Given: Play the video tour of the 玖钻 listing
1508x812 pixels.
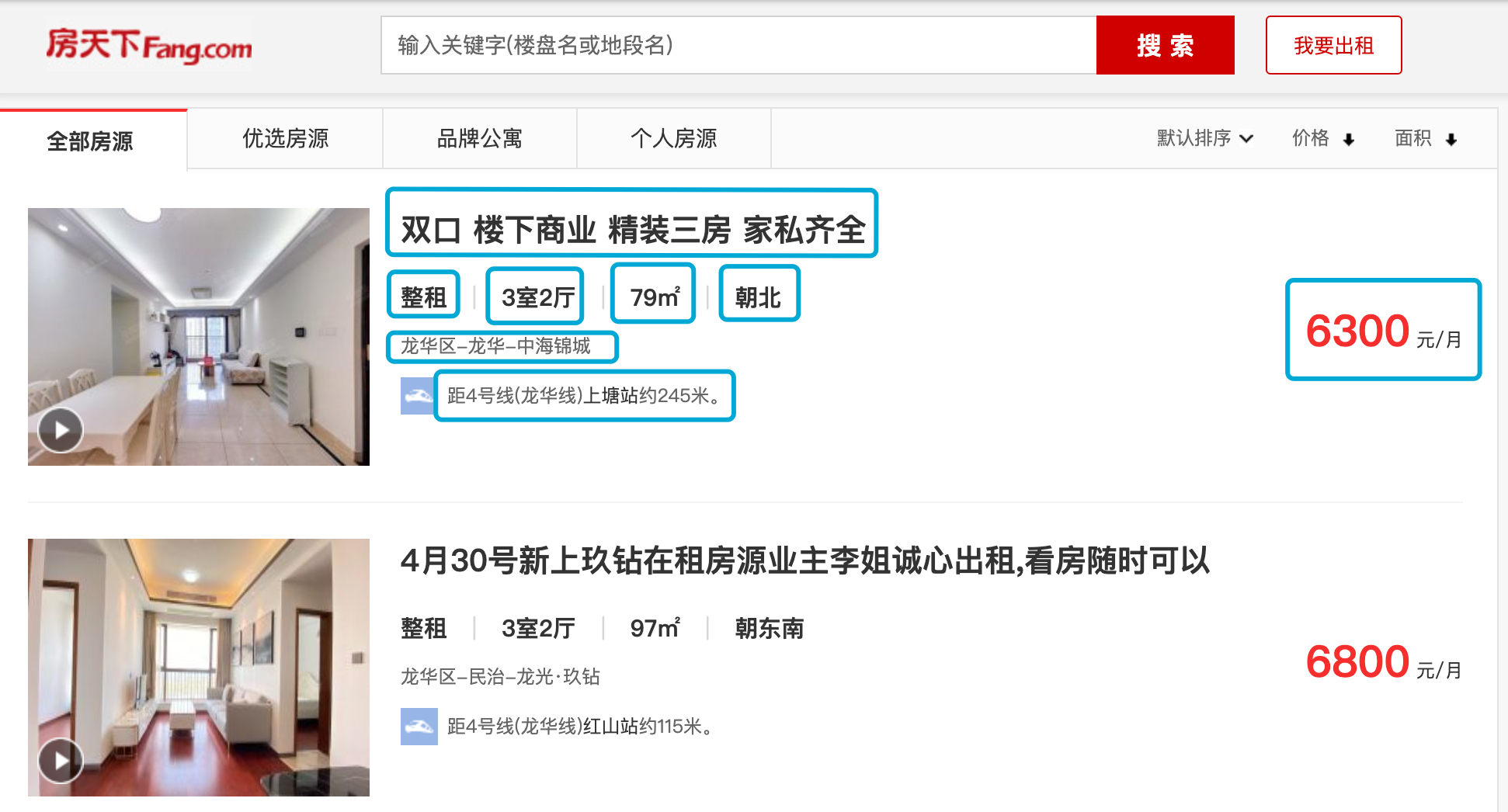Looking at the screenshot, I should [60, 761].
